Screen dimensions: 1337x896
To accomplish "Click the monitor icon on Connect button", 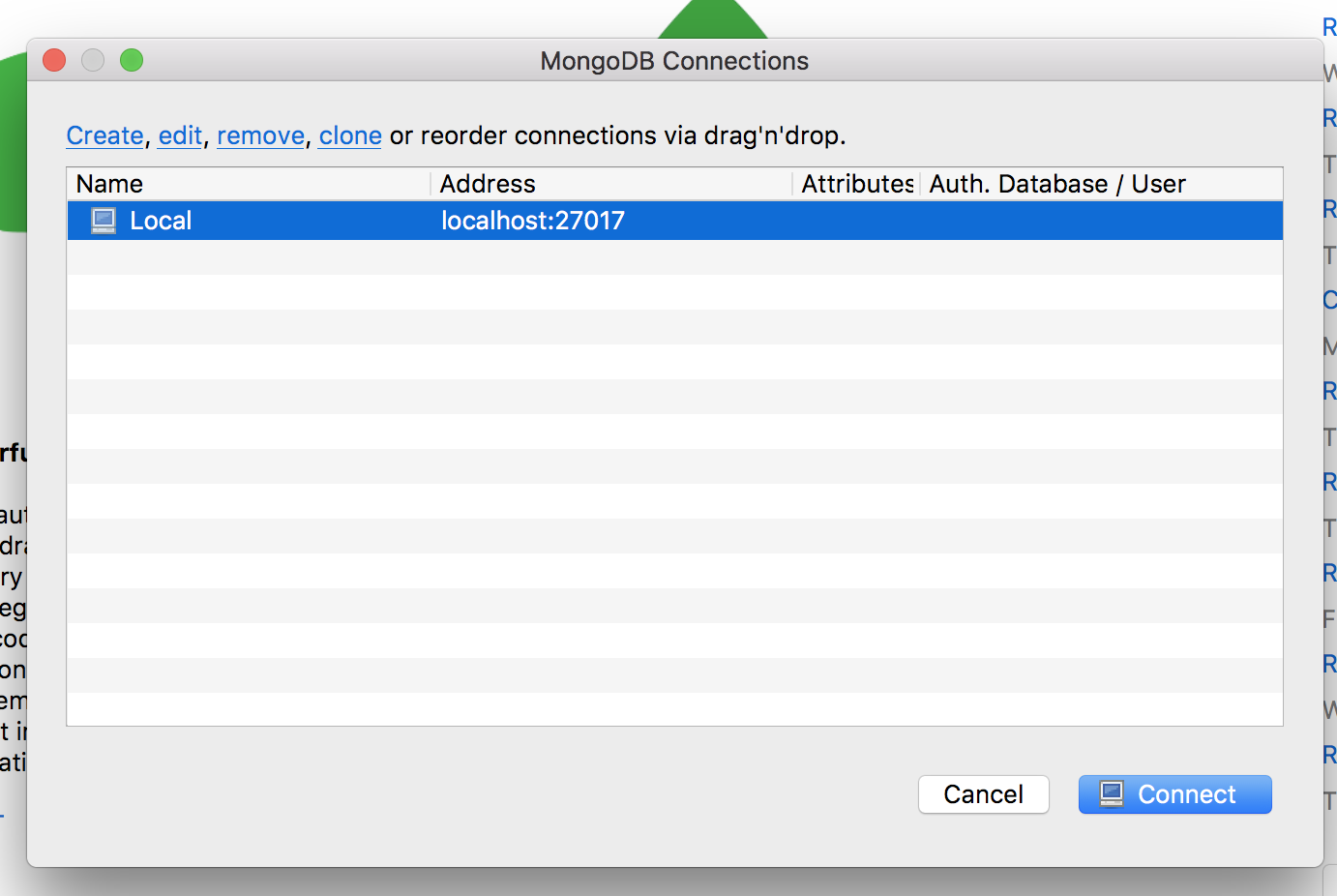I will [x=1112, y=794].
